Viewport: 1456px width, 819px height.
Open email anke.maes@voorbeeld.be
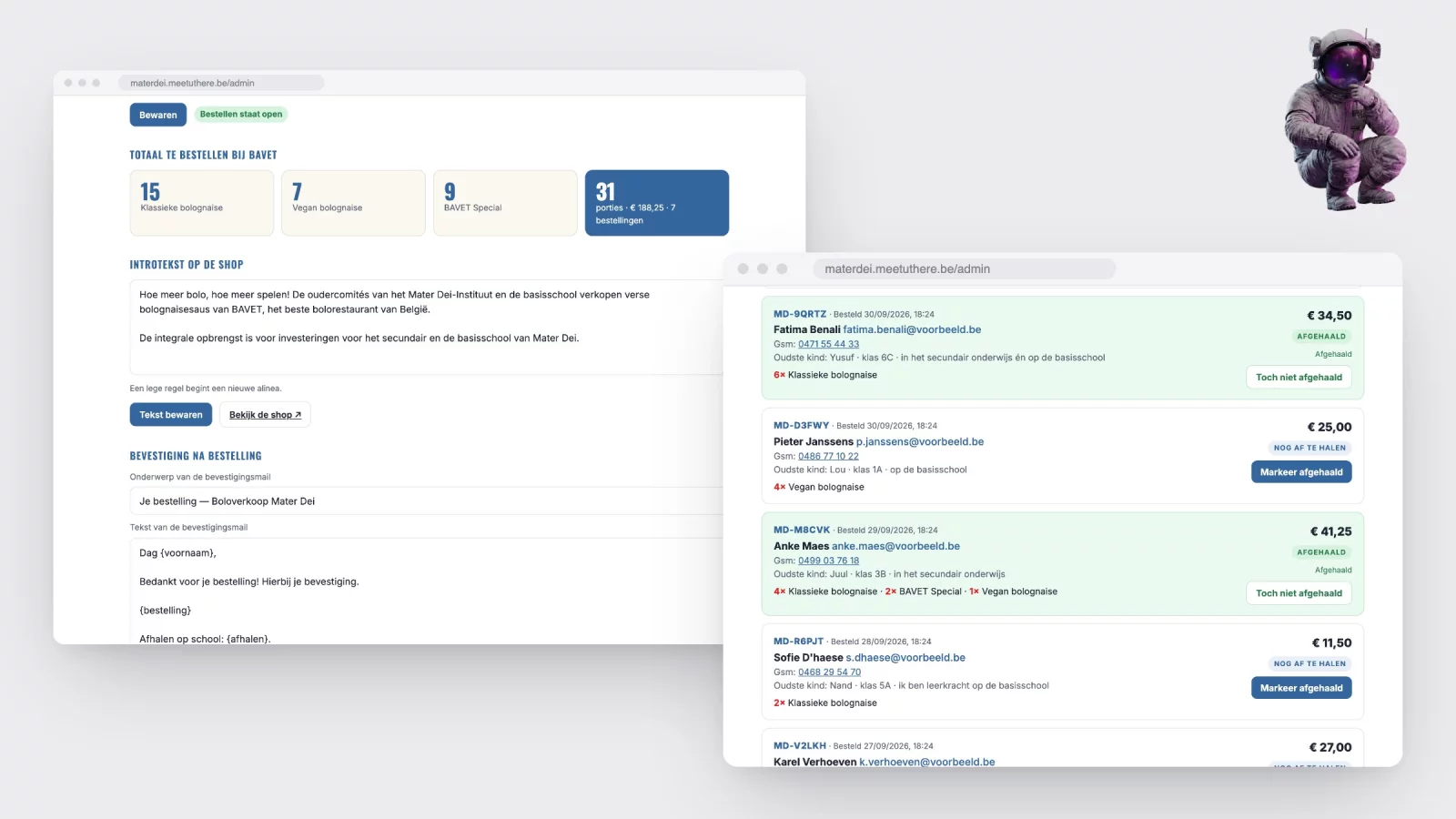coord(895,546)
